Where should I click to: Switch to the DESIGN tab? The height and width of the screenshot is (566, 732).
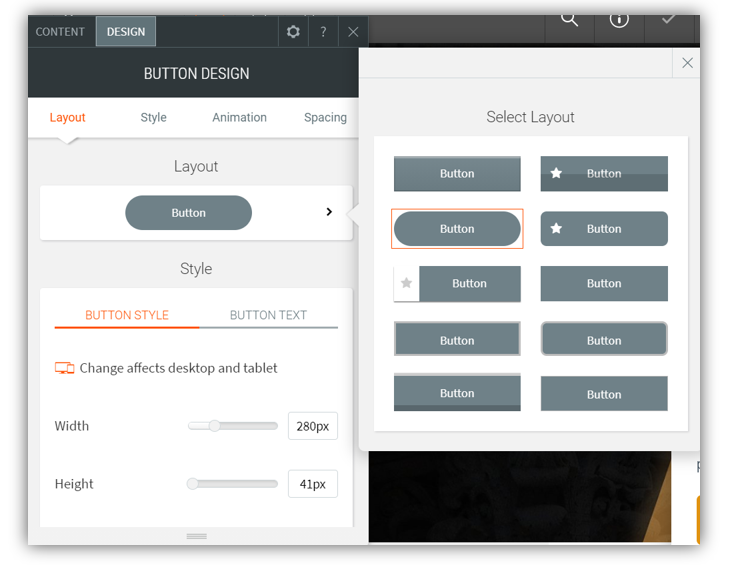(126, 32)
